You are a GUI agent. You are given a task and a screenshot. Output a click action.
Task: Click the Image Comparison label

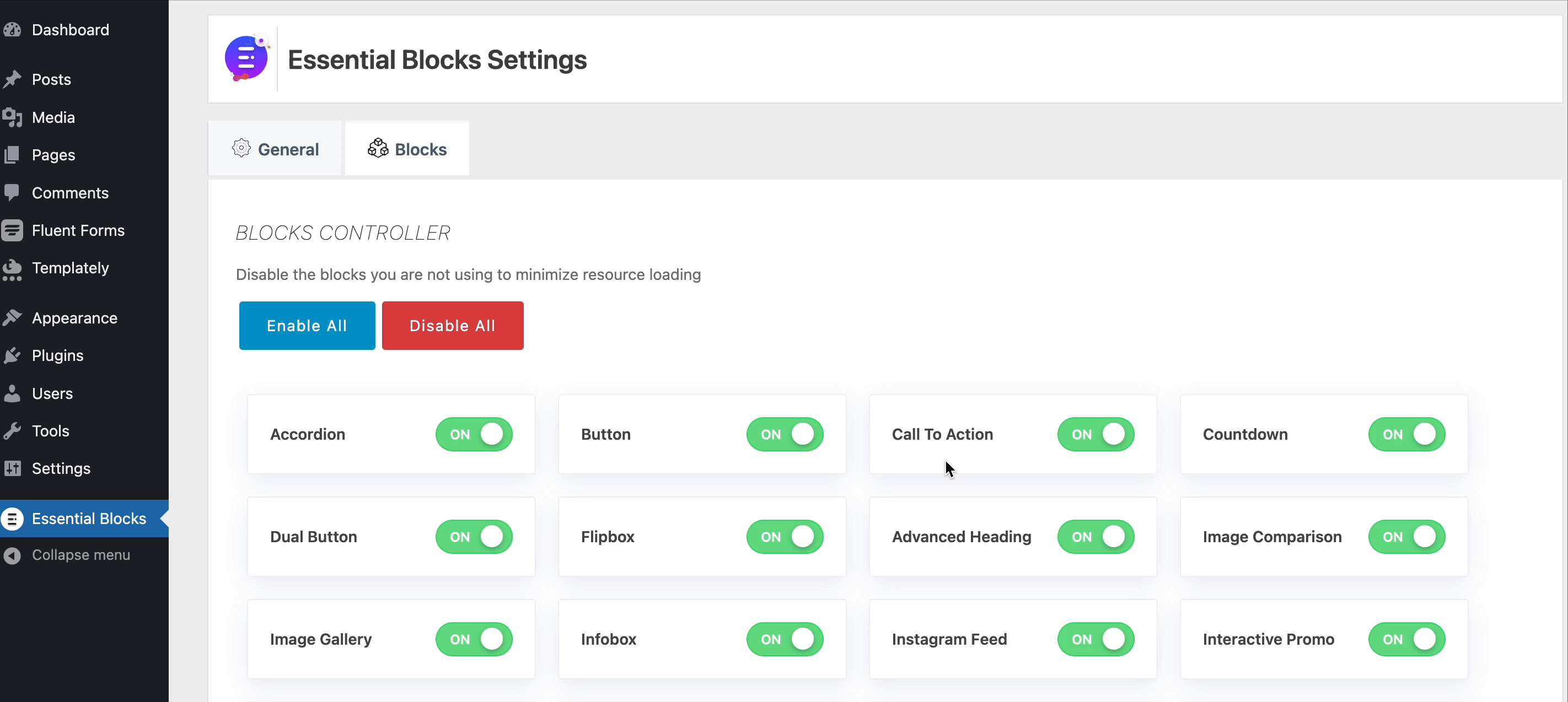[x=1271, y=537]
